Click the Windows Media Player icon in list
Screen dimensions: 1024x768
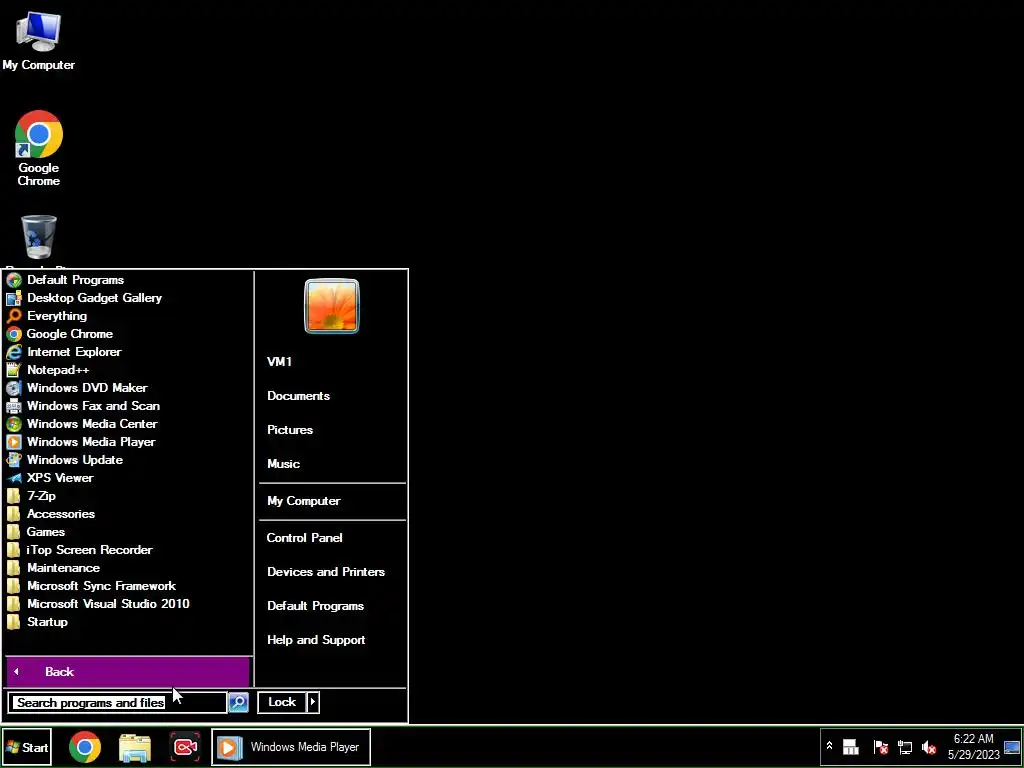[x=14, y=442]
